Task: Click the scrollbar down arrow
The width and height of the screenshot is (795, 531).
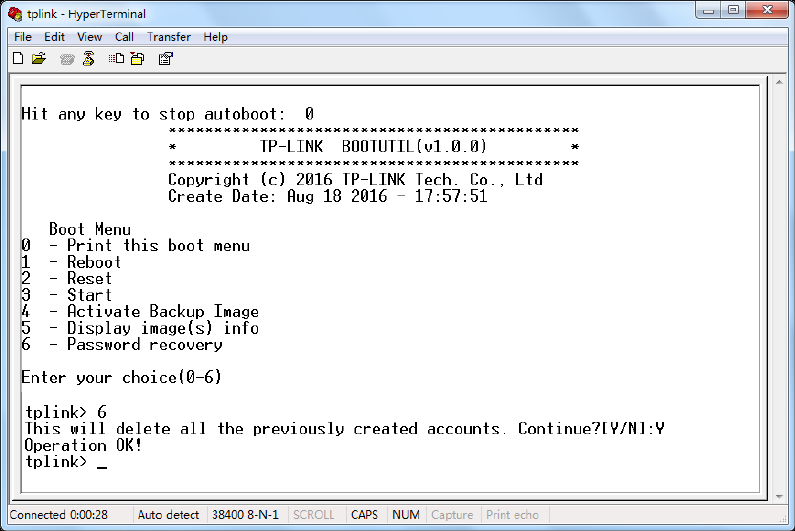Action: coord(779,497)
